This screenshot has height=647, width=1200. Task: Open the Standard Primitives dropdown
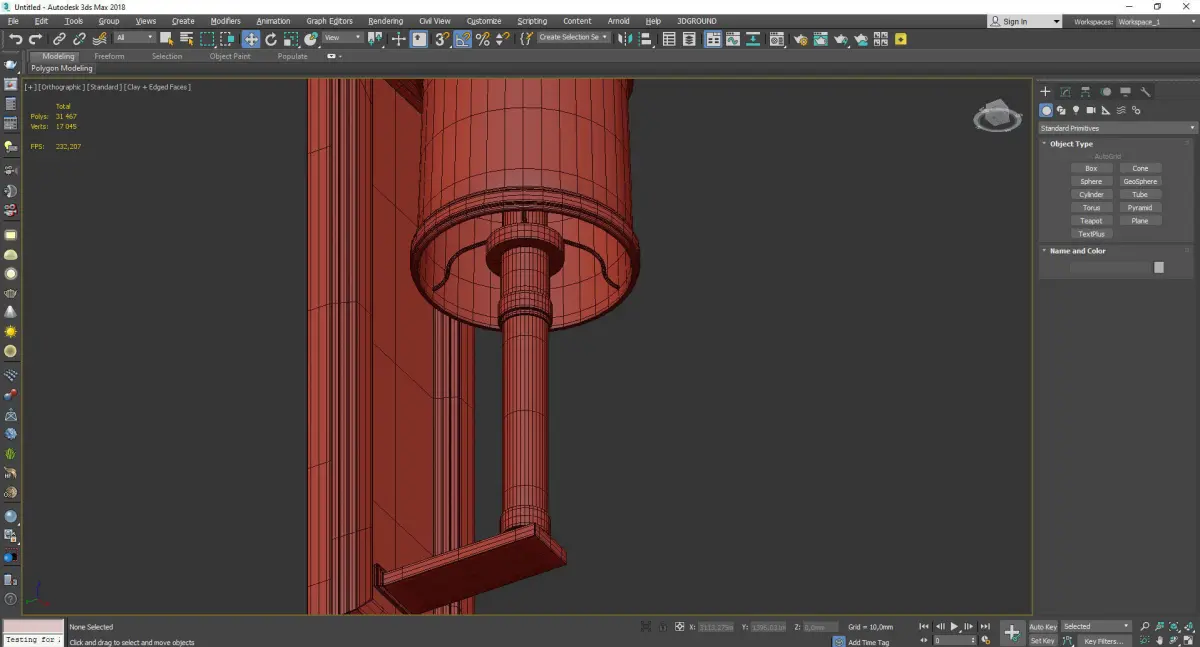1117,128
